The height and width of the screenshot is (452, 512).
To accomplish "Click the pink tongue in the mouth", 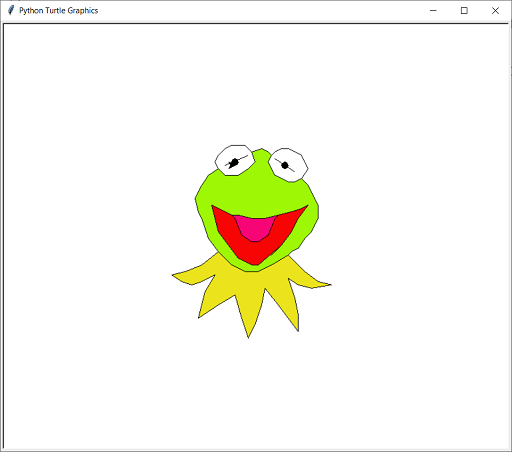I will (255, 228).
